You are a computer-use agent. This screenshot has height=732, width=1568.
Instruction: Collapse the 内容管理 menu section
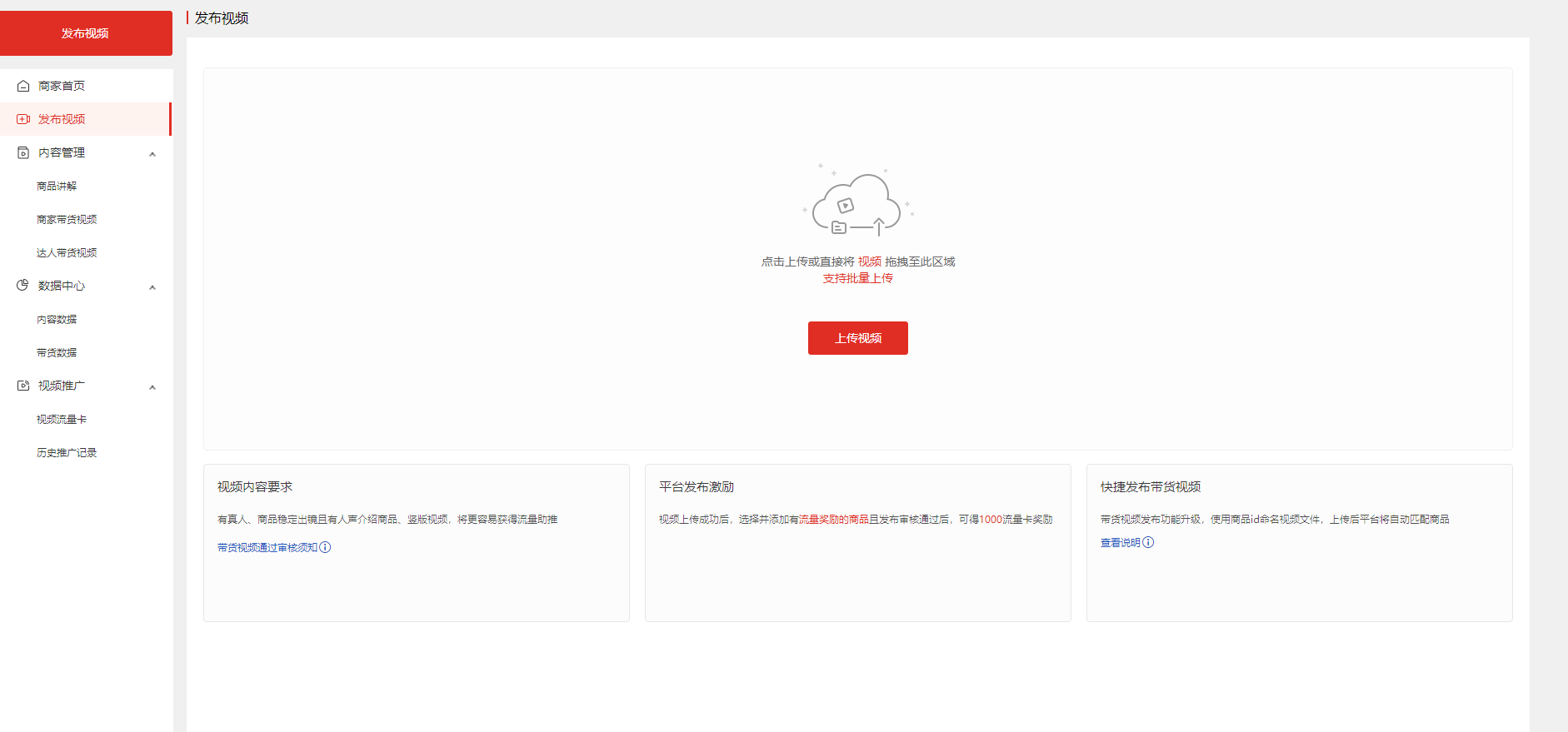coord(152,154)
